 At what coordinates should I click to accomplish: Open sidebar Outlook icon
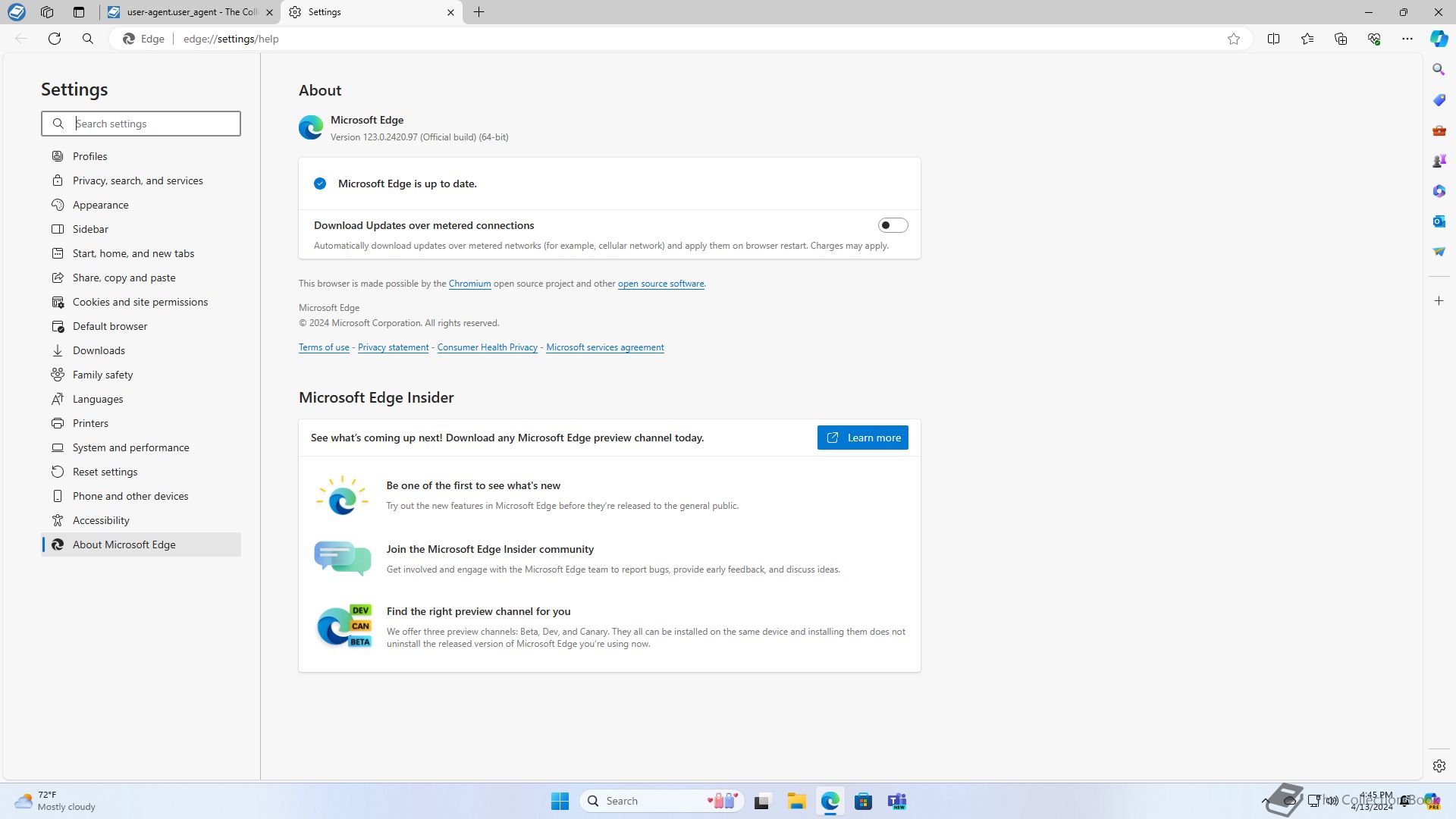point(1439,221)
